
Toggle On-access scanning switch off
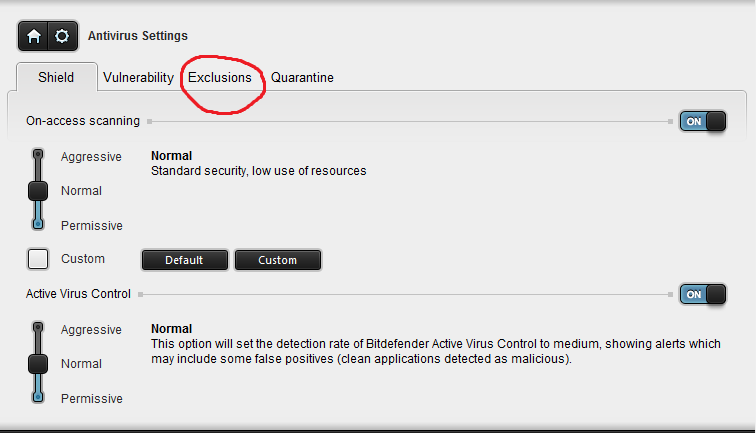(x=704, y=121)
